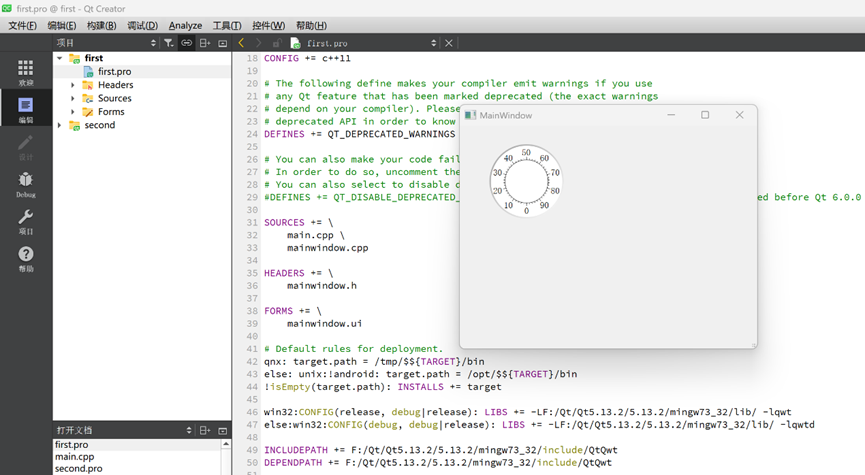Click the DEPENDPATH keyword on line 50
Viewport: 865px width, 475px height.
(293, 463)
